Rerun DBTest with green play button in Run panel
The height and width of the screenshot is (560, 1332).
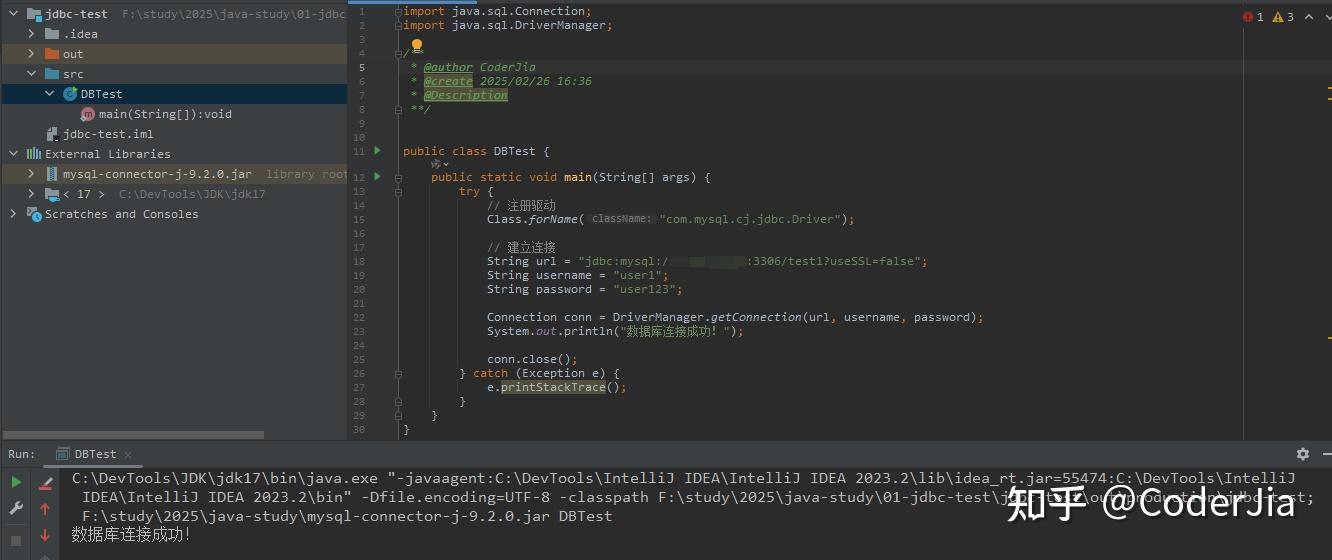[16, 483]
